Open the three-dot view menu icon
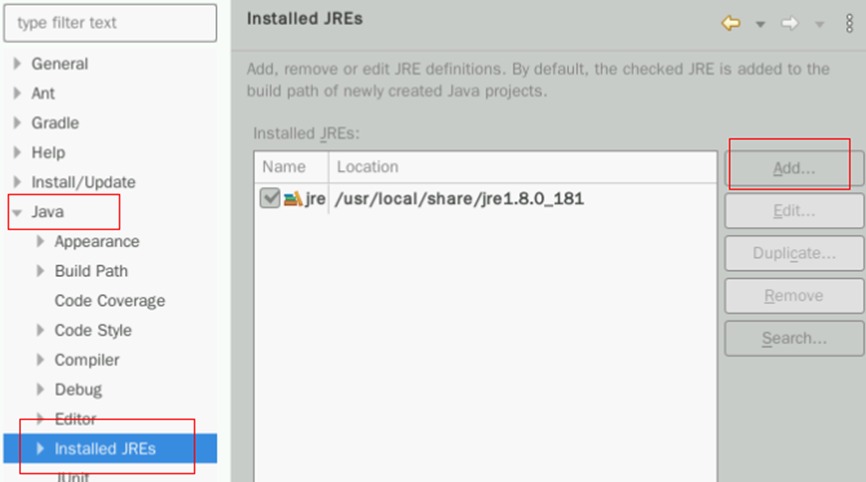The width and height of the screenshot is (866, 482). coord(850,24)
